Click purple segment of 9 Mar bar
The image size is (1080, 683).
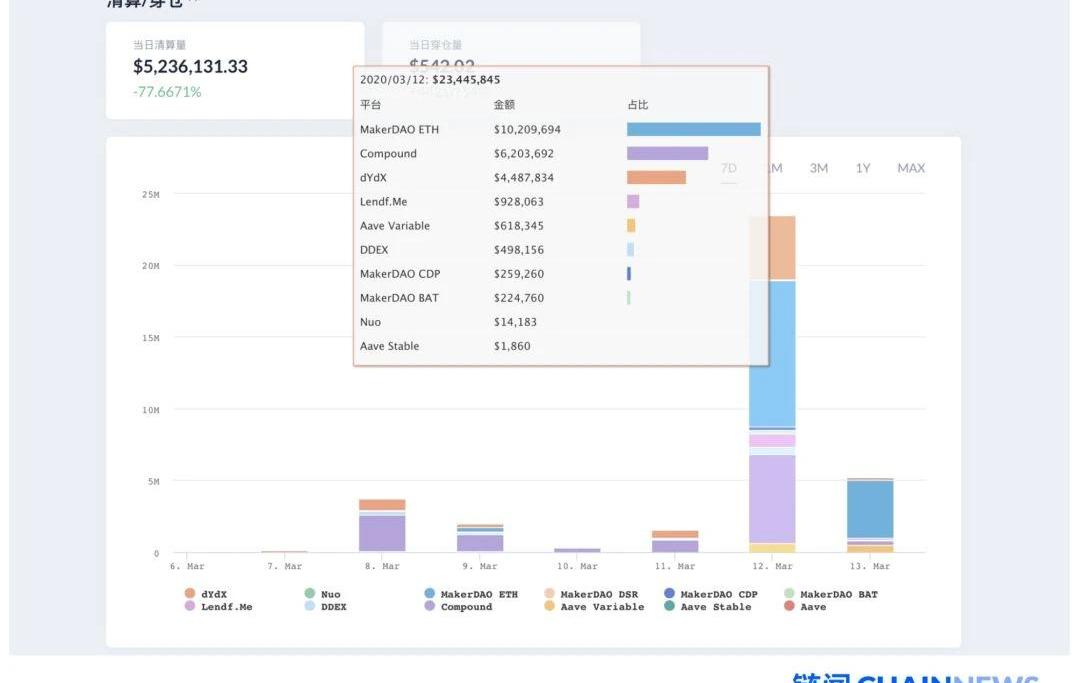[x=480, y=543]
